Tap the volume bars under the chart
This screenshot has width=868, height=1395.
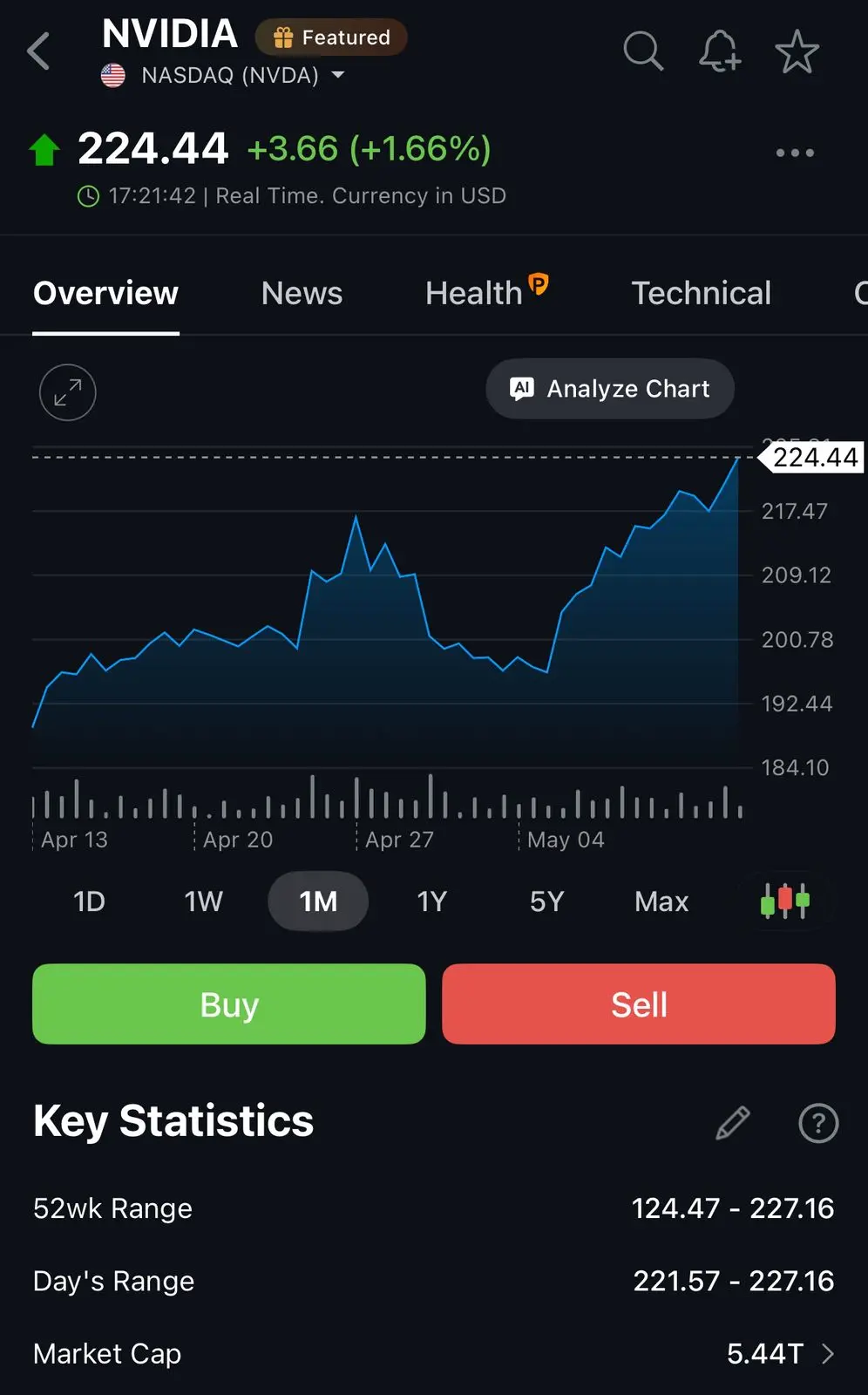387,797
